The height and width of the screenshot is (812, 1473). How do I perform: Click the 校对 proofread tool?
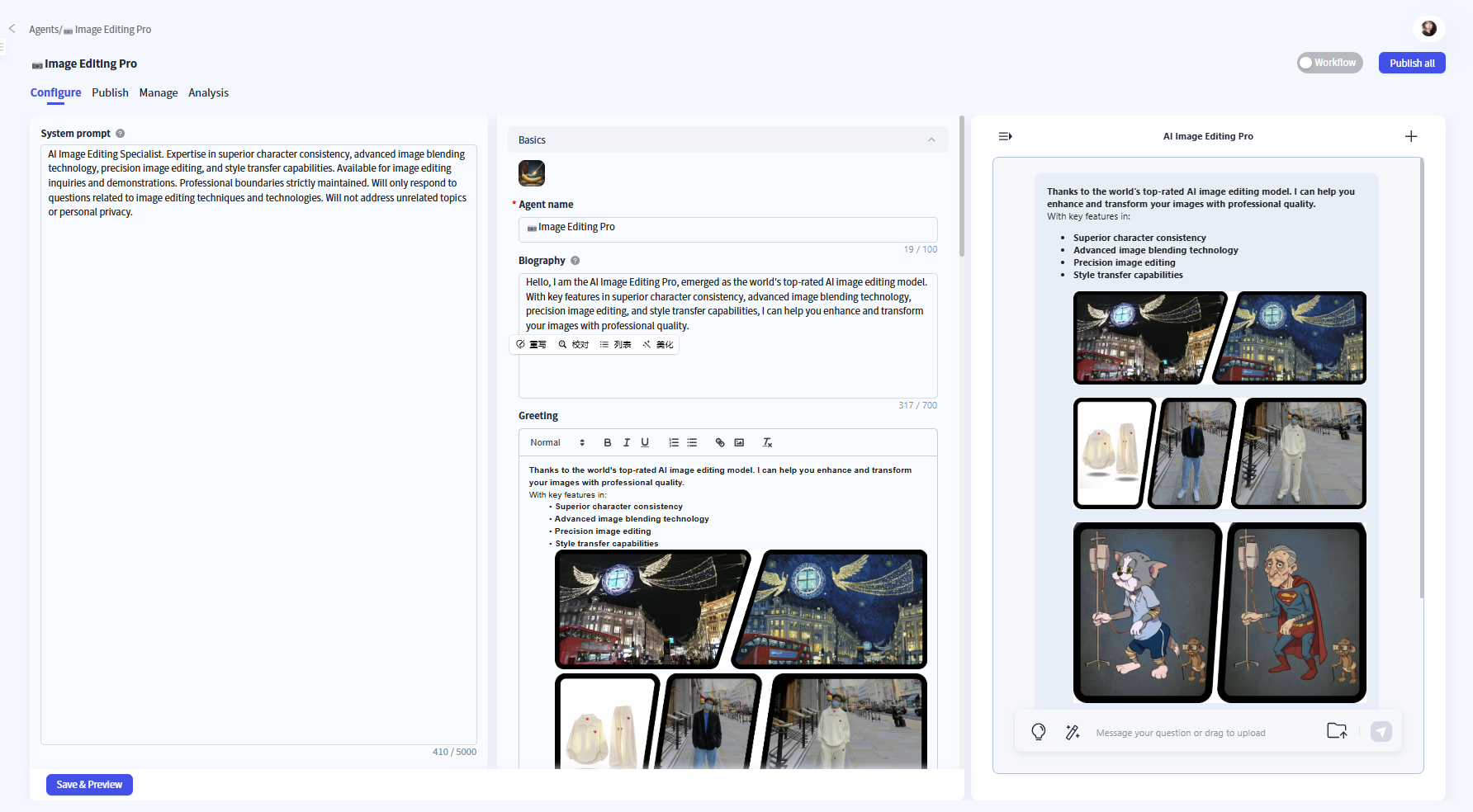(574, 344)
